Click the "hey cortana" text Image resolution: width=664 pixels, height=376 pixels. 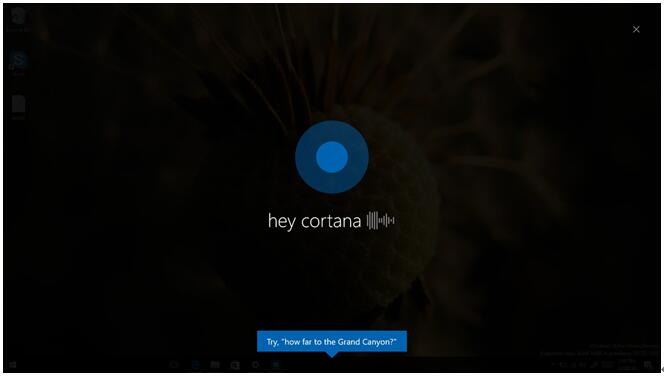tap(314, 221)
